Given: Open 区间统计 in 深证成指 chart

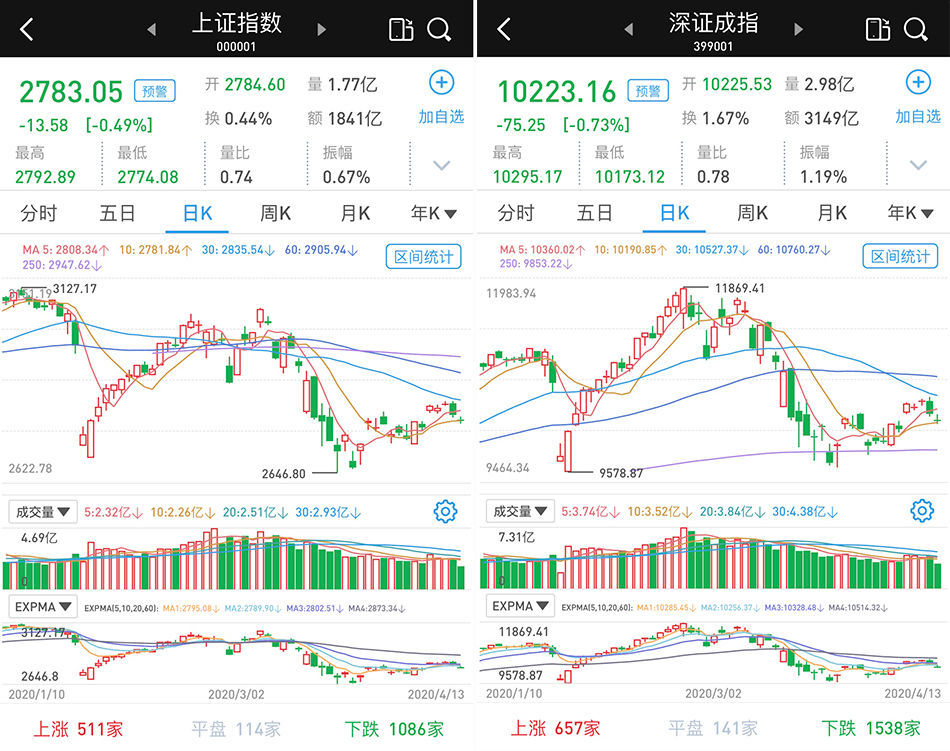Looking at the screenshot, I should (x=900, y=256).
